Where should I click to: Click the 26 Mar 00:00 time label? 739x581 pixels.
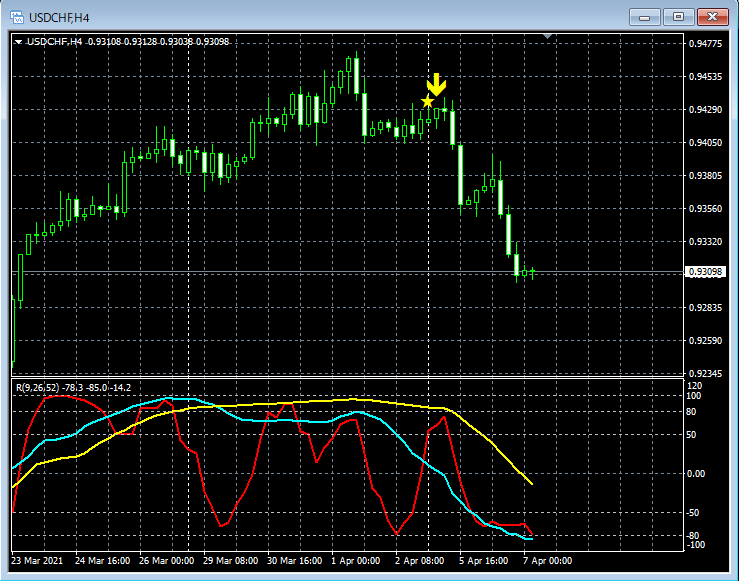pyautogui.click(x=166, y=561)
